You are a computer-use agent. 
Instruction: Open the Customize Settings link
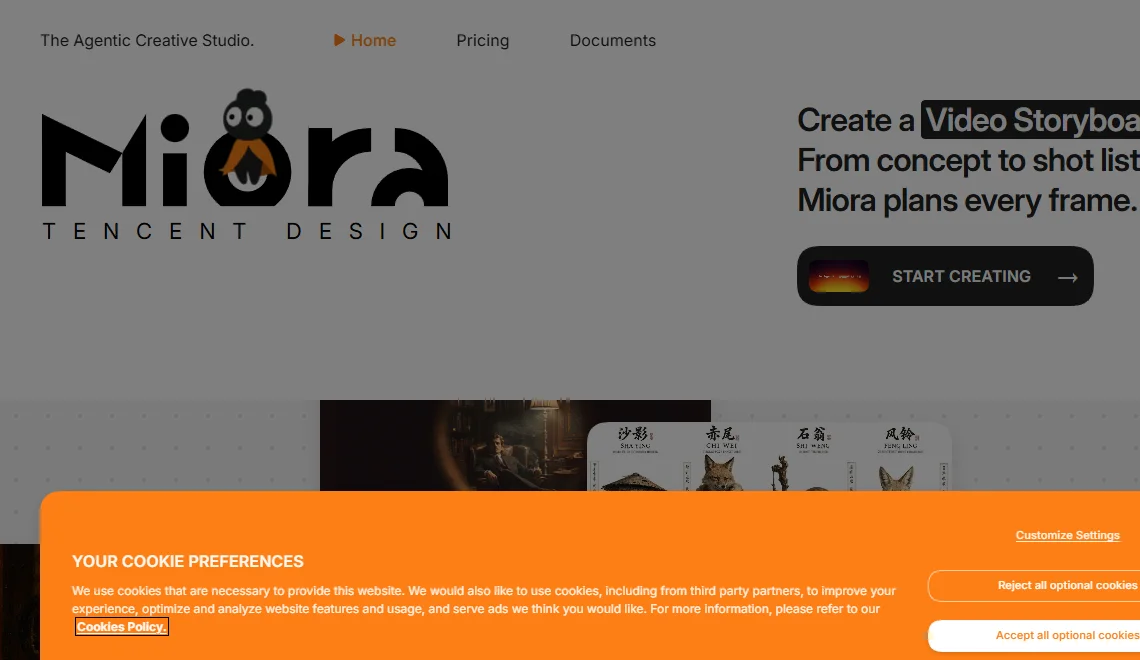click(x=1067, y=535)
